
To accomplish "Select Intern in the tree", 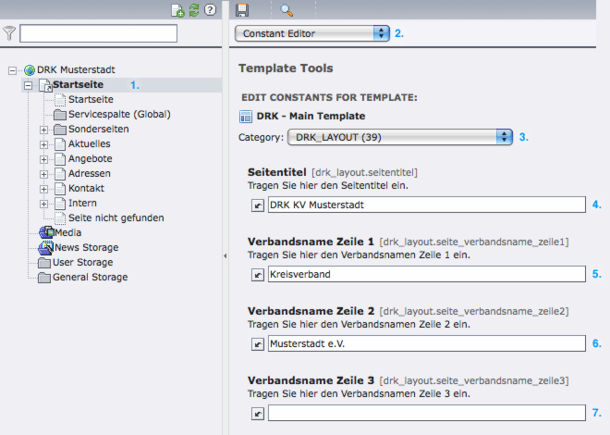I will click(82, 203).
